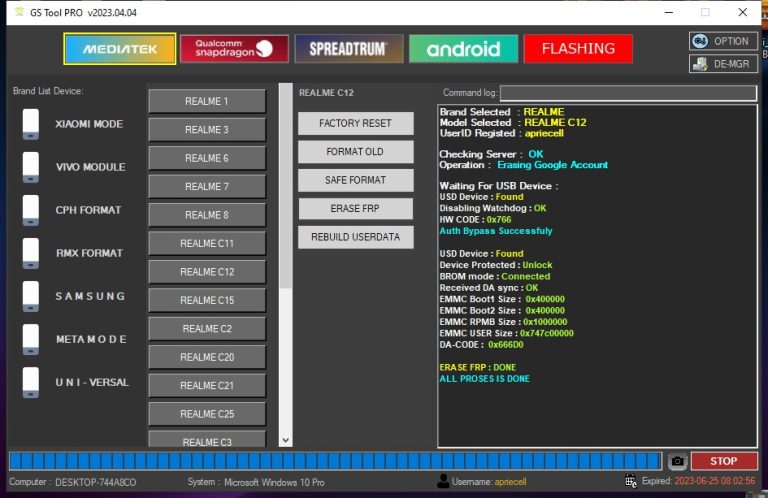
Task: Pick REALME 3 model
Action: (x=207, y=130)
